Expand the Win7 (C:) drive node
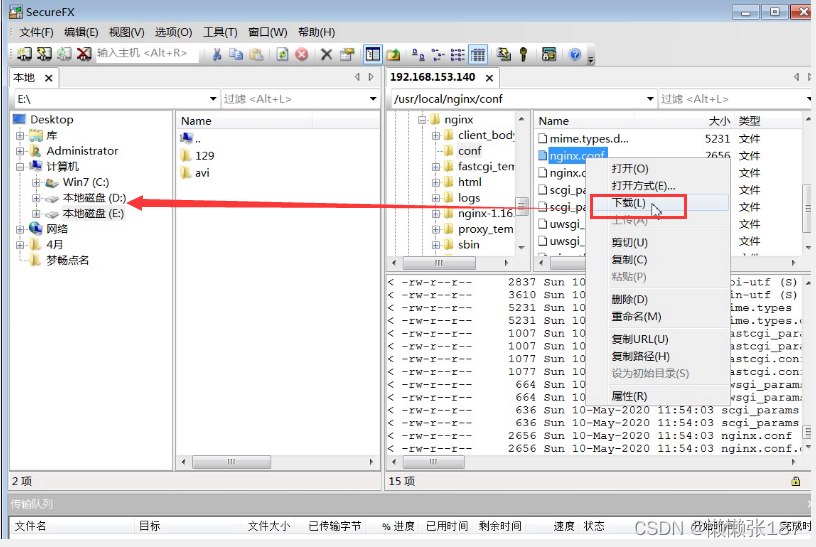The width and height of the screenshot is (816, 547). pyautogui.click(x=36, y=183)
